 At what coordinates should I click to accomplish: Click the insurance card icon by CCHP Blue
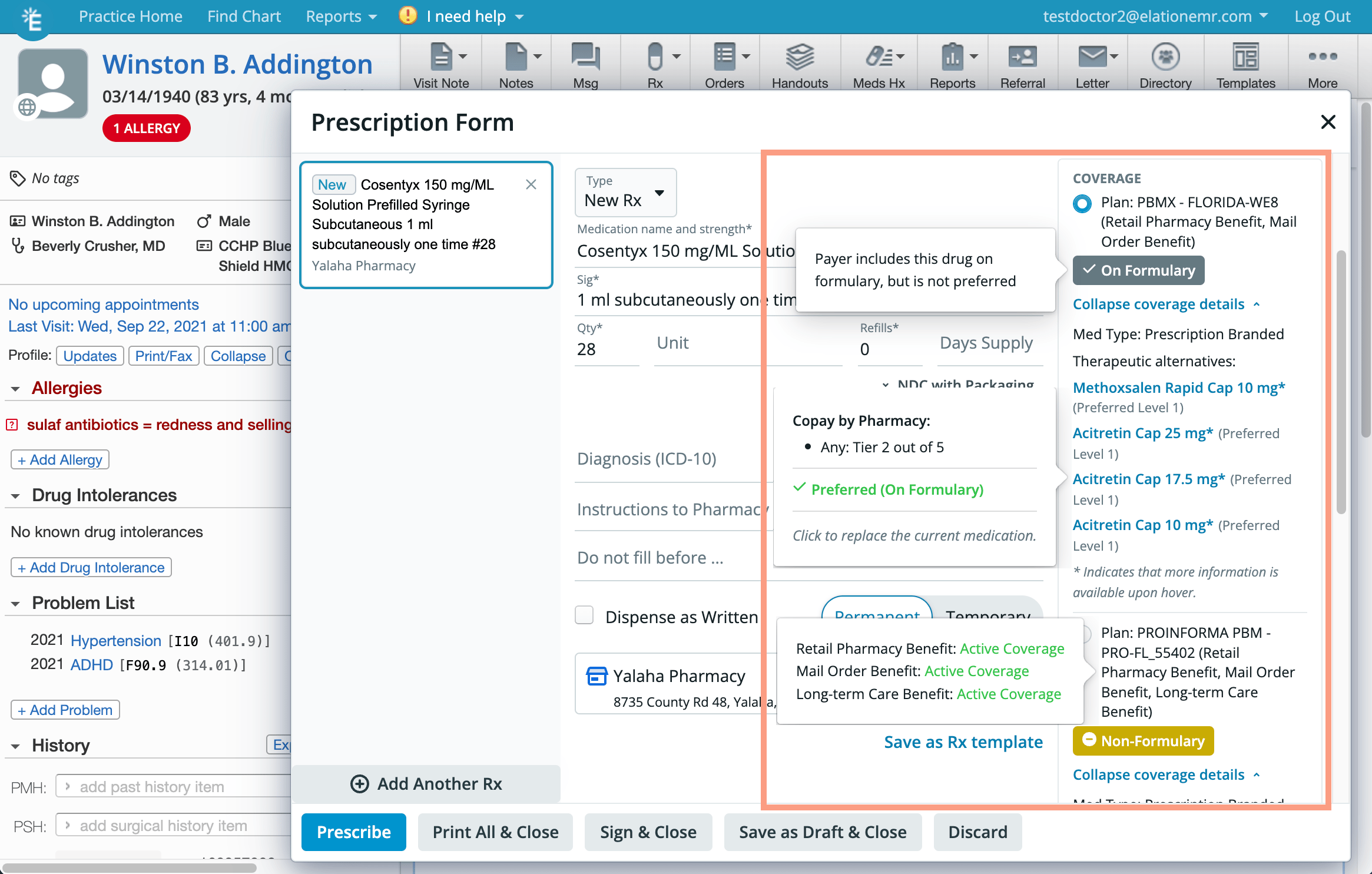(x=204, y=246)
